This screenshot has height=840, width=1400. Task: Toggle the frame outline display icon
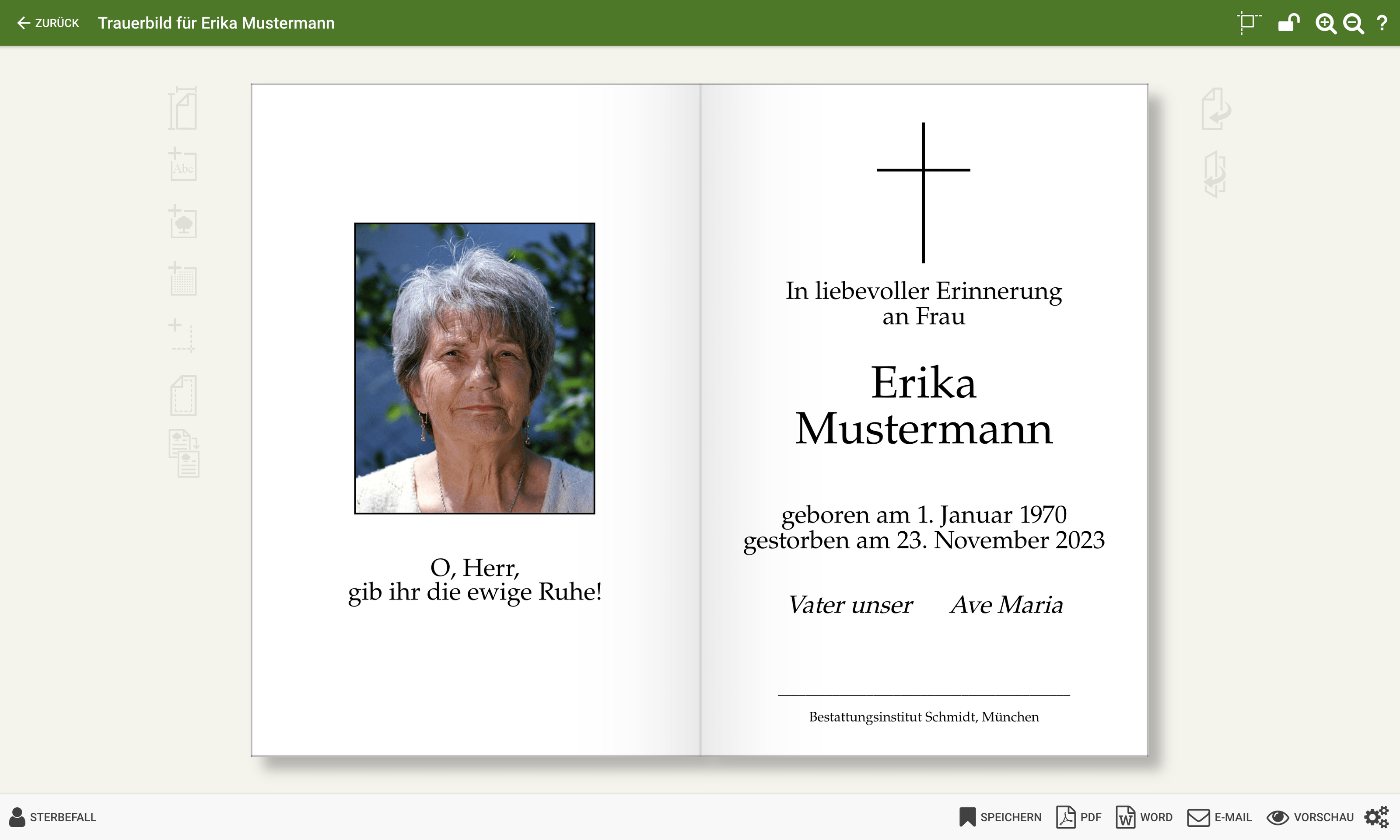(1248, 23)
